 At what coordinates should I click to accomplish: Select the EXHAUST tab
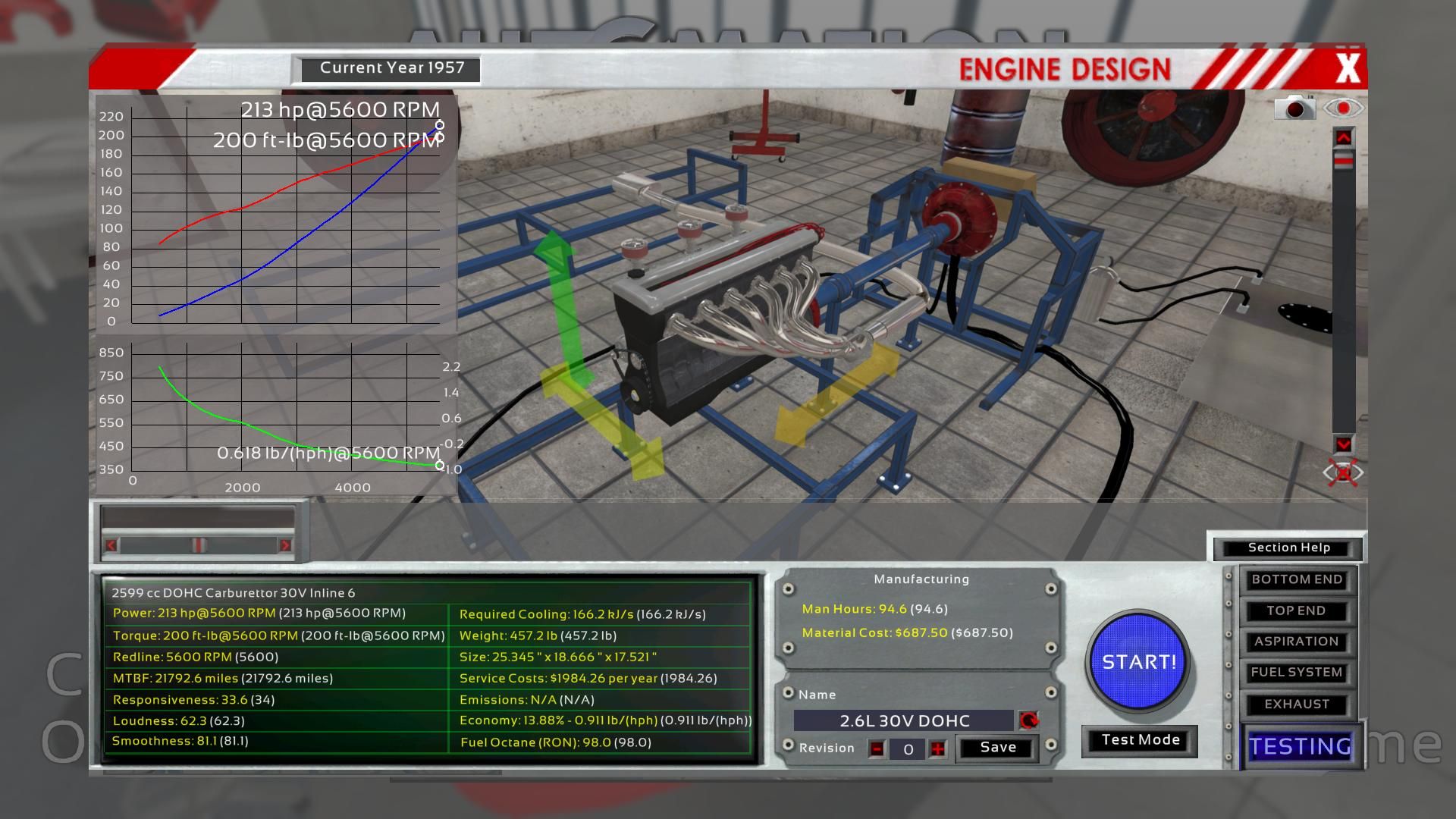coord(1296,704)
